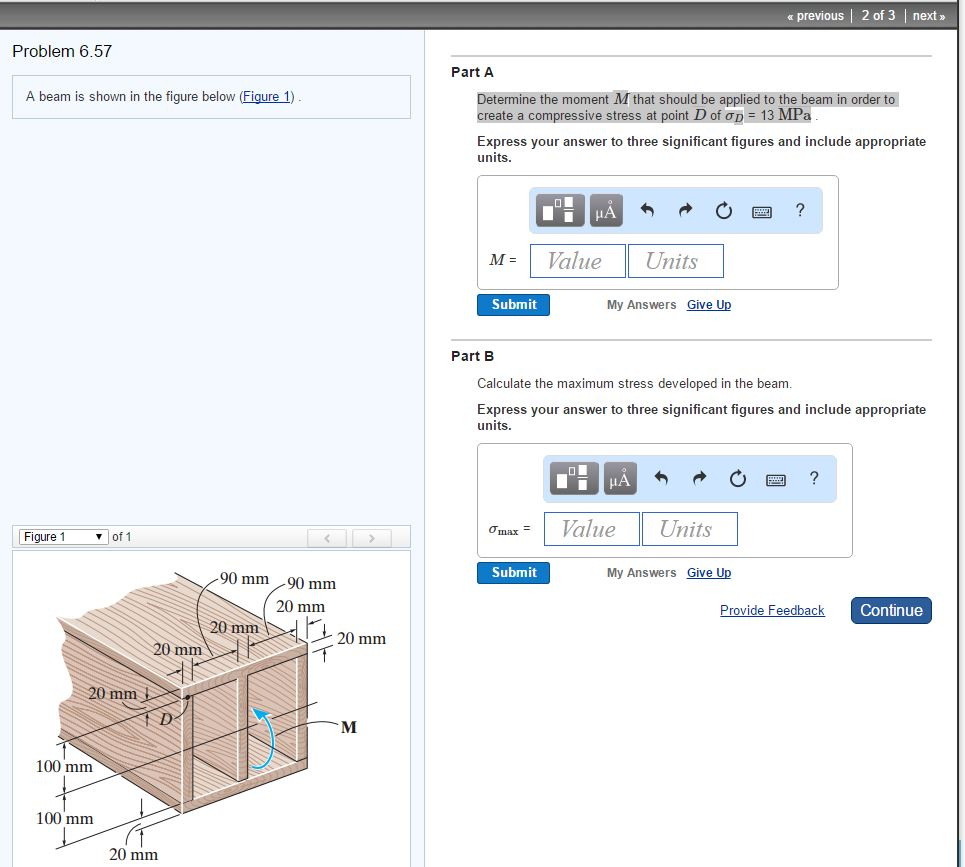Open help for Part A answer box
Viewport: 965px width, 867px height.
click(x=800, y=210)
